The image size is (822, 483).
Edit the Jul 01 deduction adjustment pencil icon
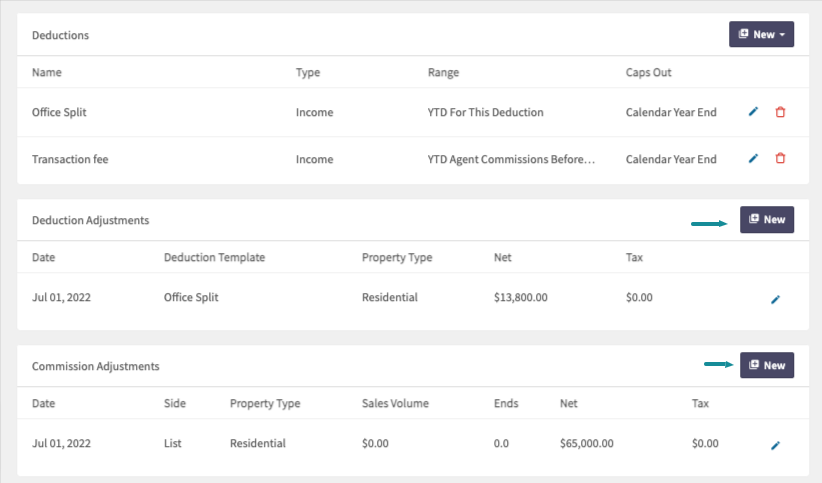[x=775, y=299]
